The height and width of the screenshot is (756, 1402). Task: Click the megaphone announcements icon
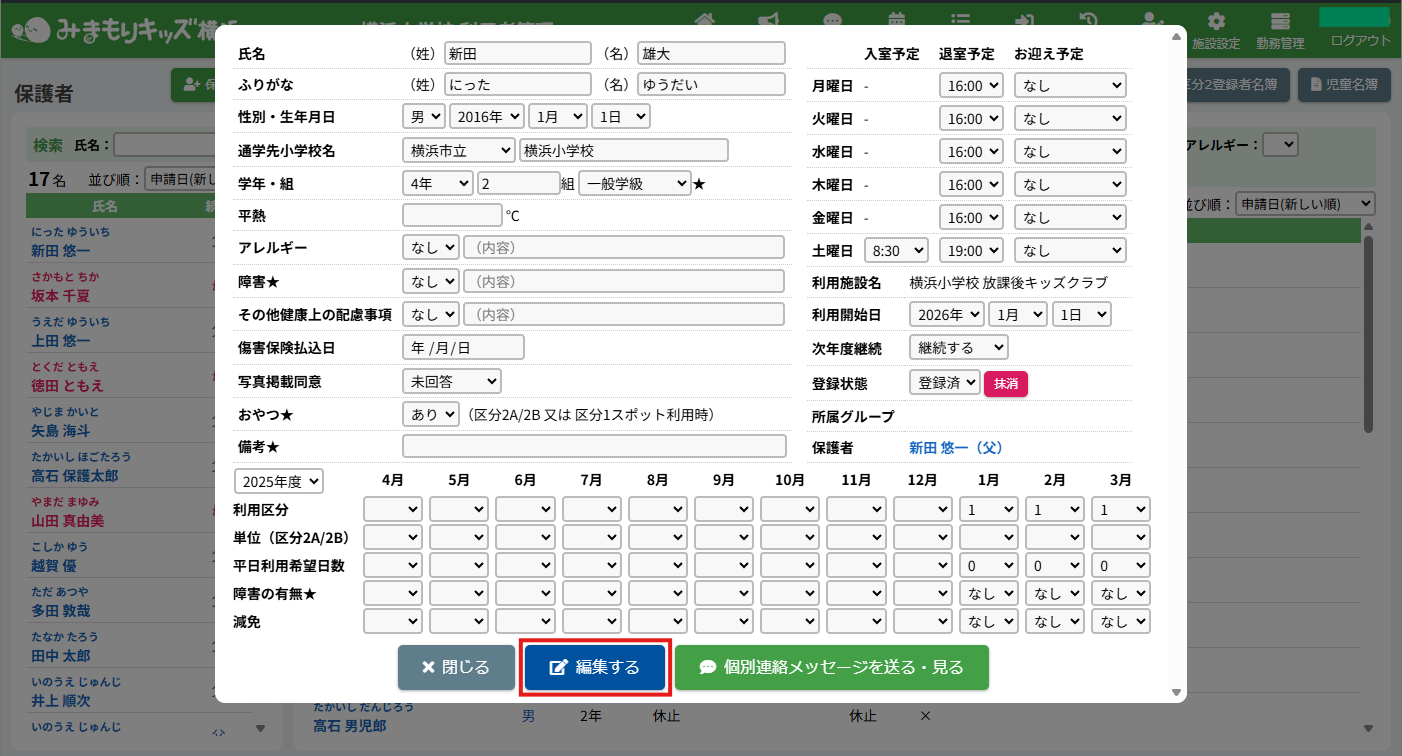pyautogui.click(x=768, y=19)
